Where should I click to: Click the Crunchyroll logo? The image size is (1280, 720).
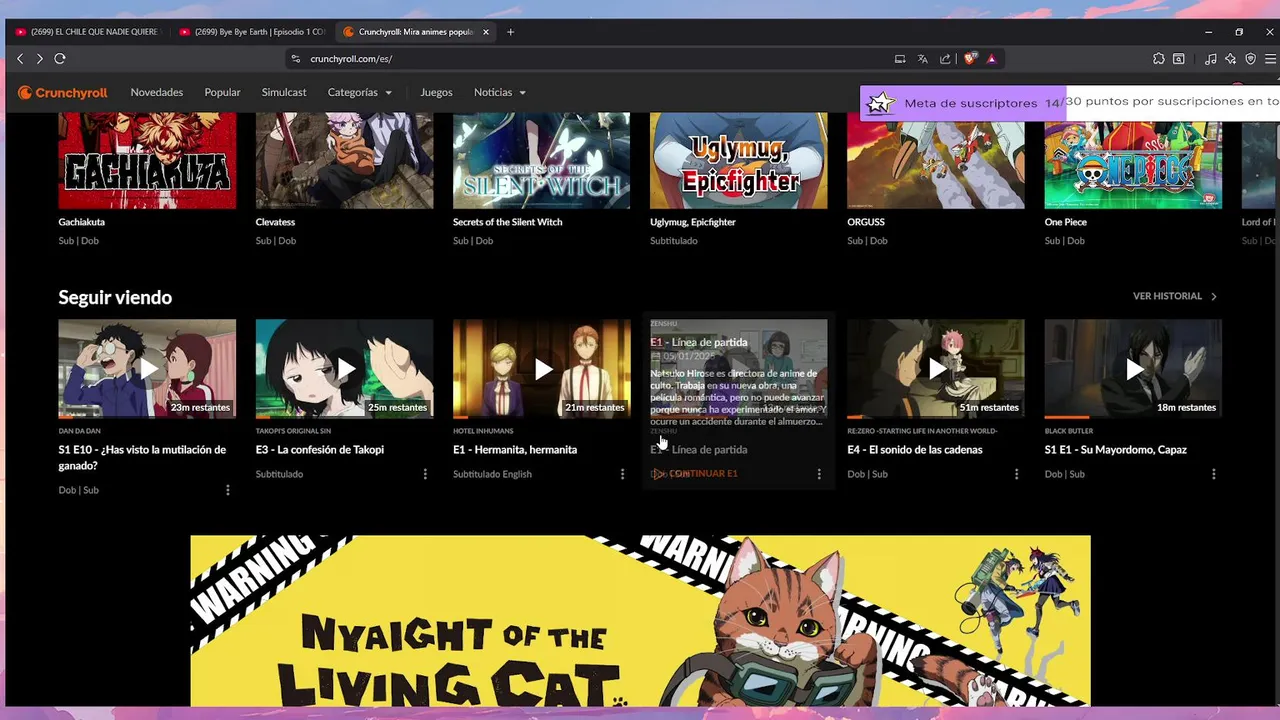click(x=62, y=92)
